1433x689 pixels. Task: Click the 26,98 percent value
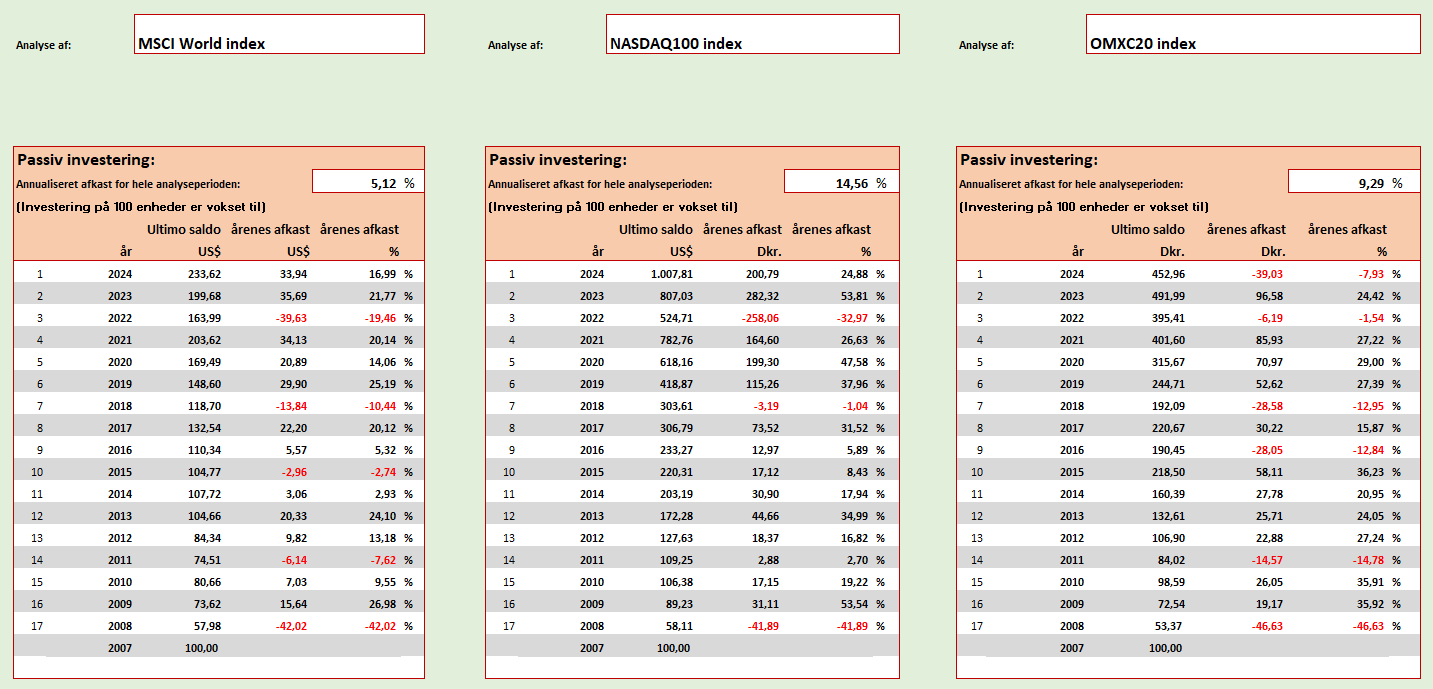tap(382, 604)
